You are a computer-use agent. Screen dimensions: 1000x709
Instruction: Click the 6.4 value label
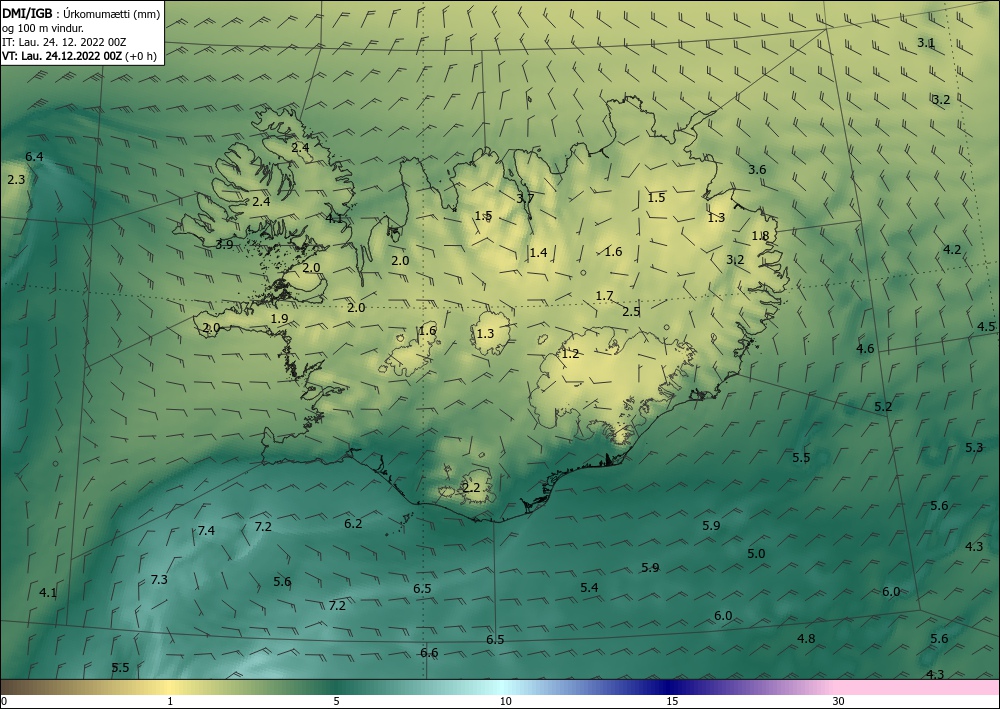tap(34, 157)
